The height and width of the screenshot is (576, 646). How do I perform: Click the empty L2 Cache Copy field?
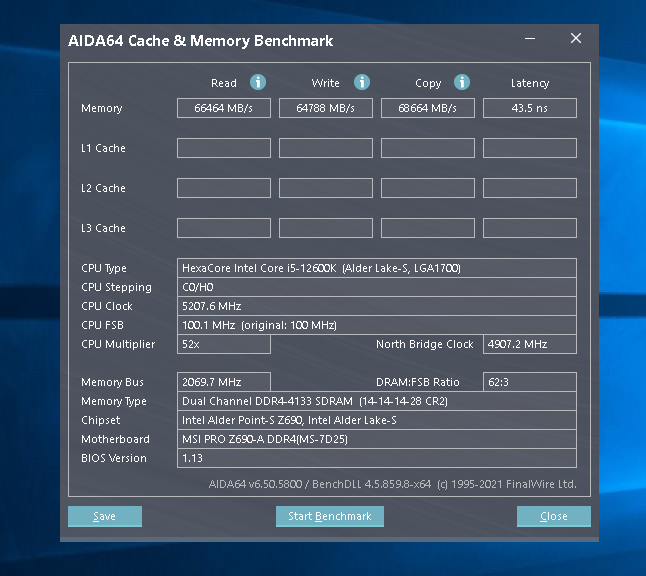pos(428,188)
